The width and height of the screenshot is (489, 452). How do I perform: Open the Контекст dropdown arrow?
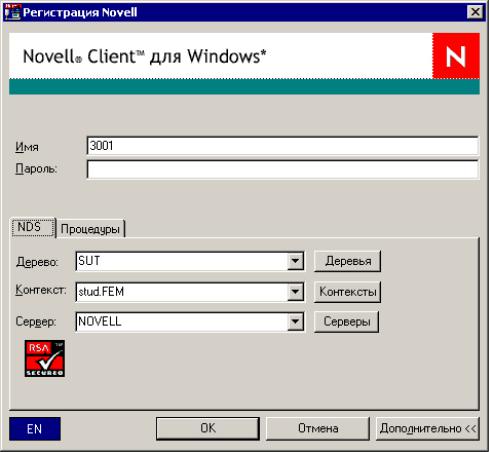[x=295, y=292]
